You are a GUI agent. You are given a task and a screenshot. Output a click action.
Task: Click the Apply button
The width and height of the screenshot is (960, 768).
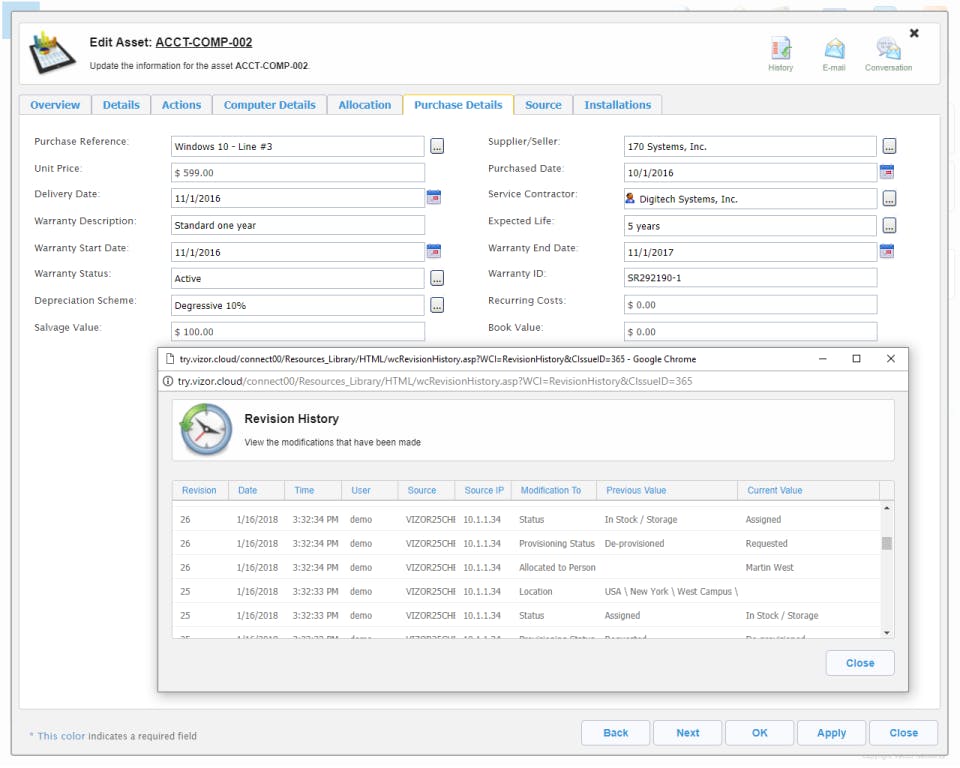(x=831, y=733)
